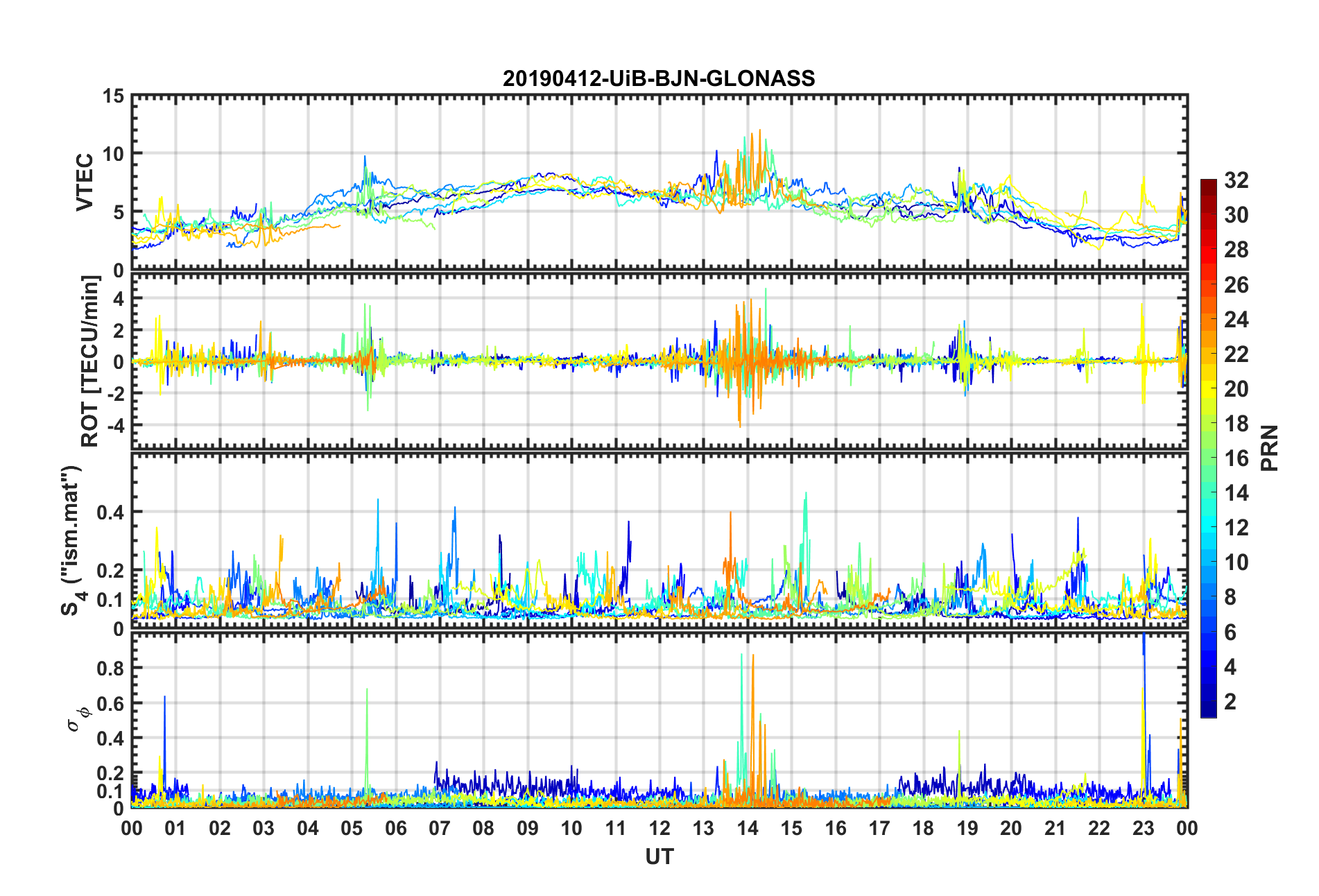Select the 0.2 tick on S4 axis
This screenshot has height=896, width=1319.
(111, 571)
